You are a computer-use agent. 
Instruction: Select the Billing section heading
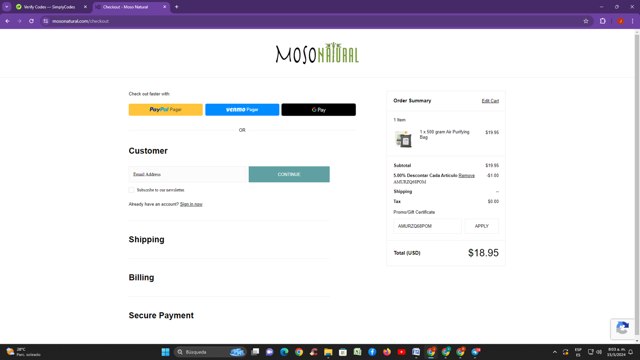(141, 278)
